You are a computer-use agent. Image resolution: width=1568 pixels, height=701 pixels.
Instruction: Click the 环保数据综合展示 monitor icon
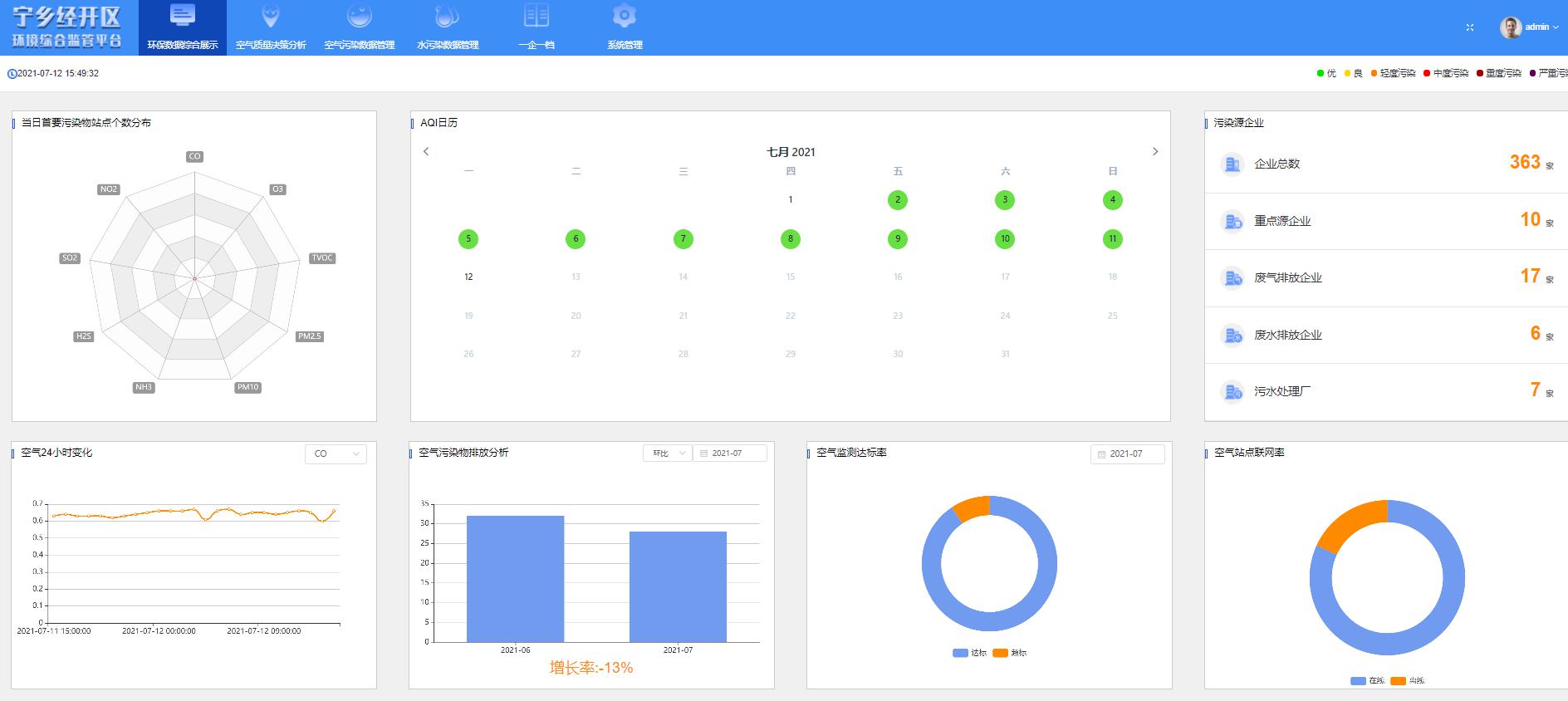182,16
